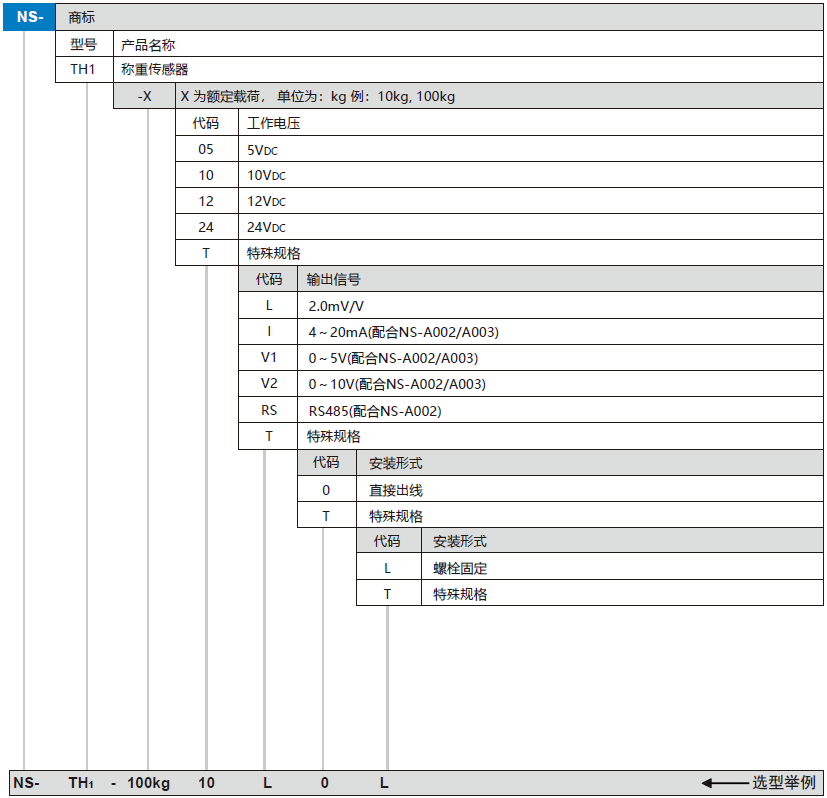
Task: Click the arrow icon beside 选型举例
Action: point(723,783)
